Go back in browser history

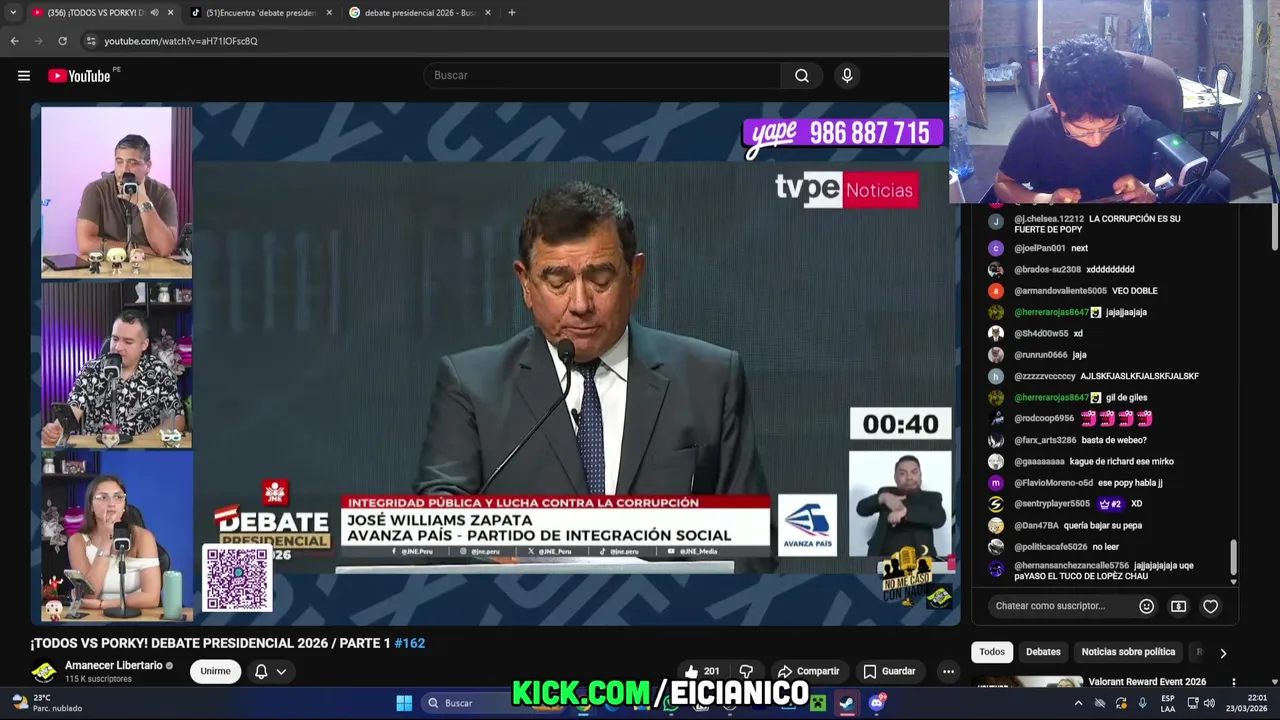point(14,41)
